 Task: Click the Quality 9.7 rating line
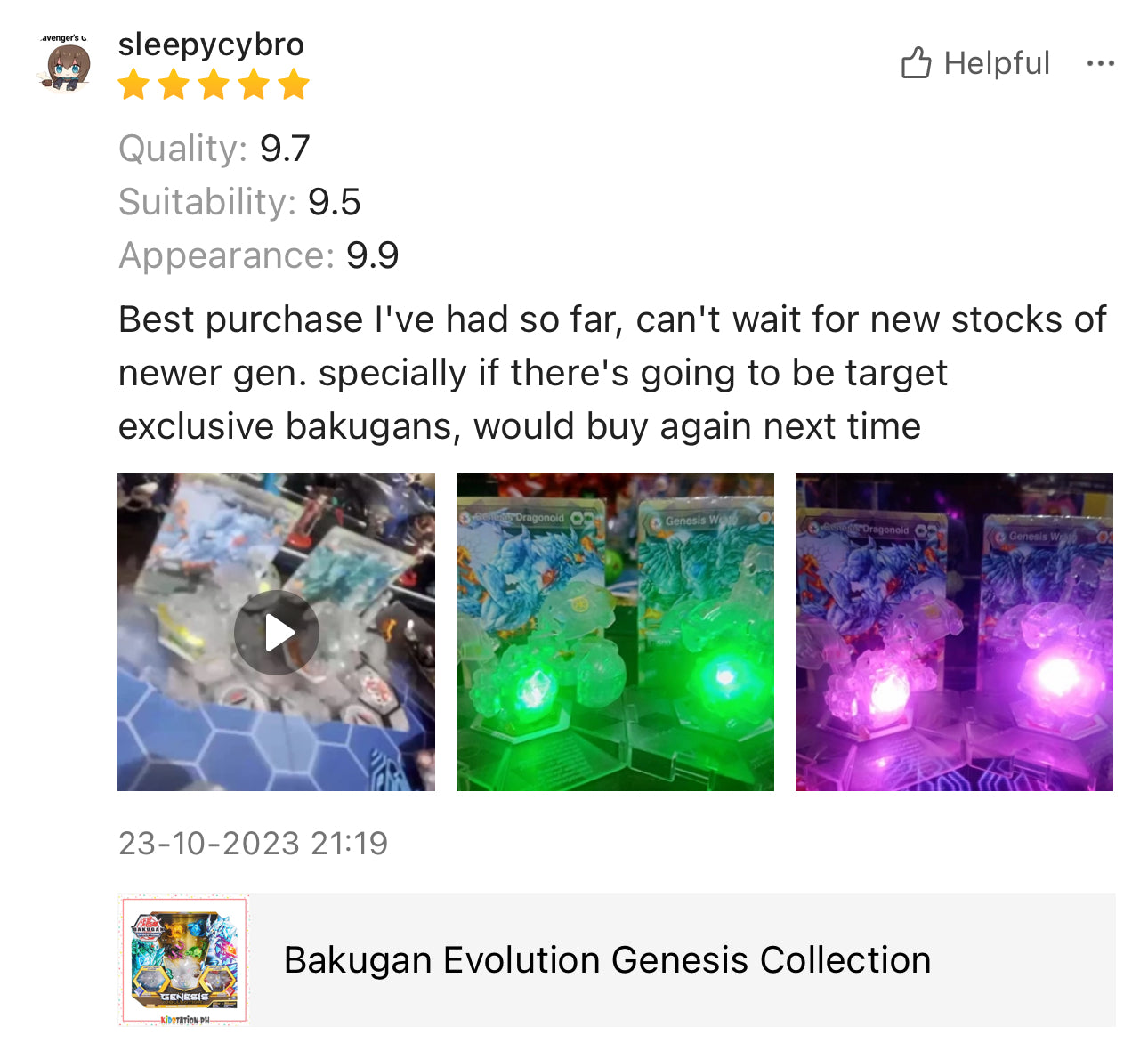pos(214,149)
